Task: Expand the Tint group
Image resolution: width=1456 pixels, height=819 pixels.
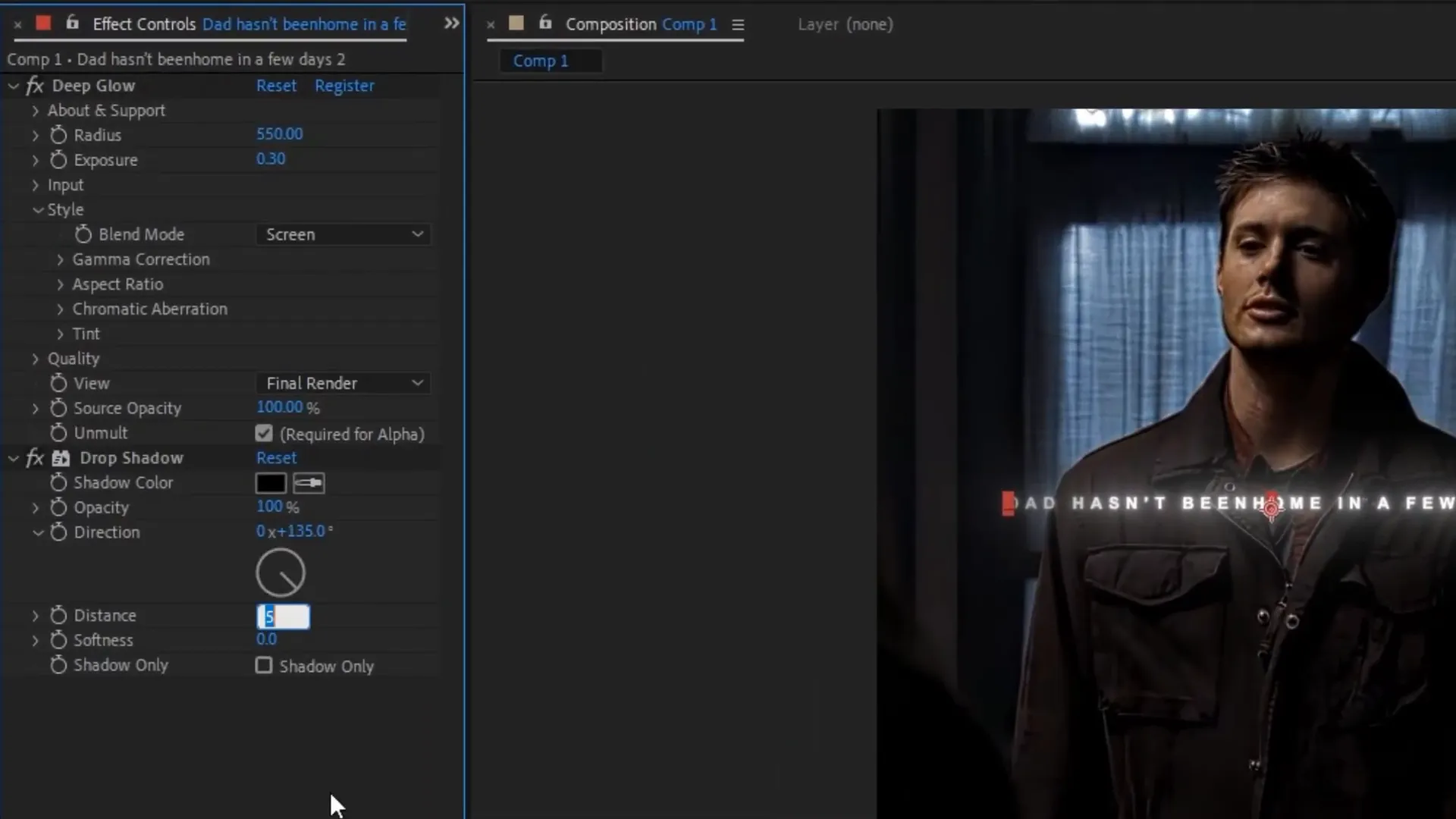Action: coord(60,334)
